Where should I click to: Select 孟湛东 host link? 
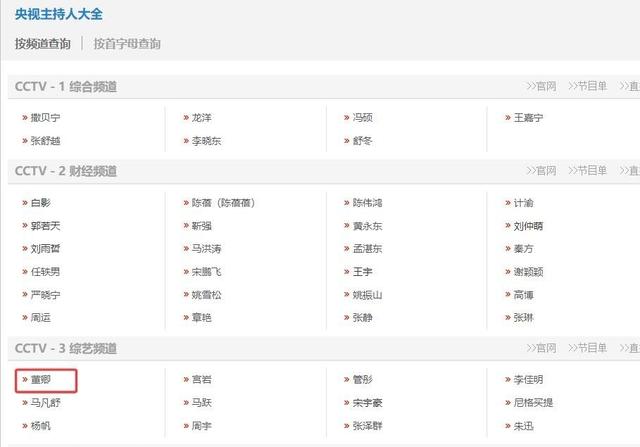[x=367, y=249]
